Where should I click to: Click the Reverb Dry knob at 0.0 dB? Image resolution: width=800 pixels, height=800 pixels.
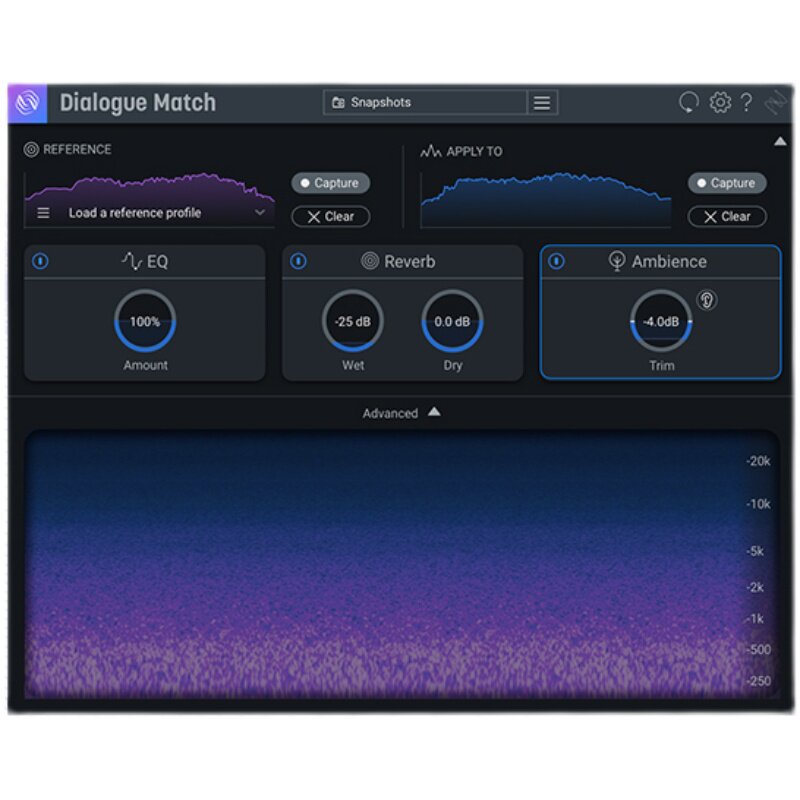point(453,321)
